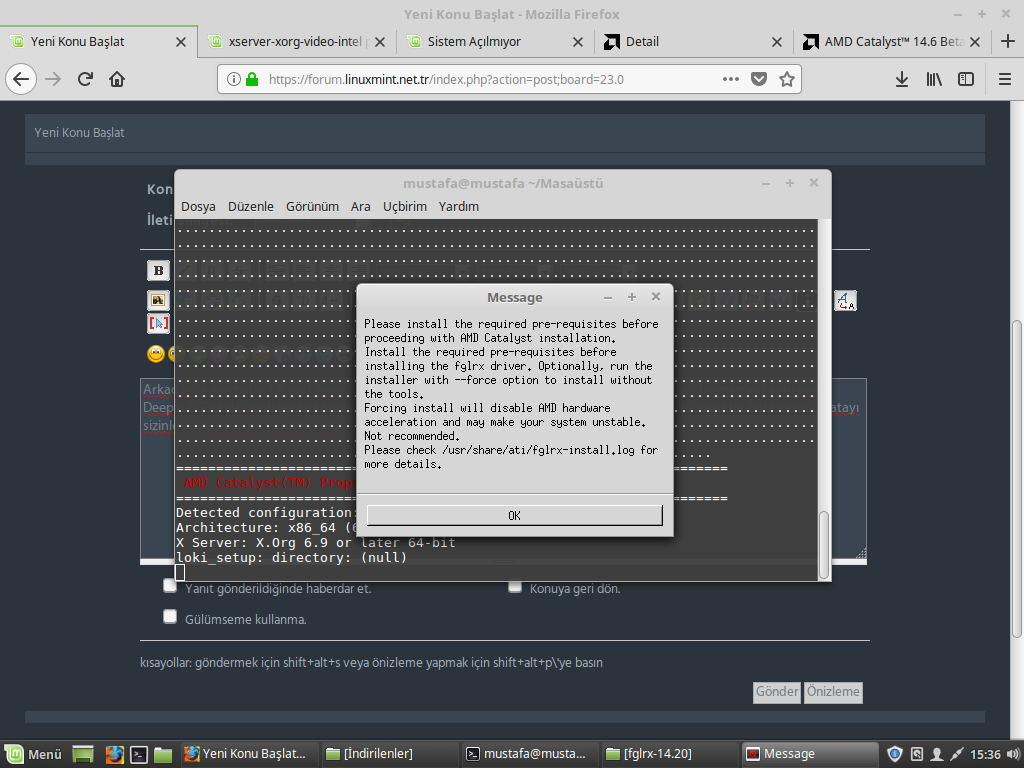Screen dimensions: 1024x768
Task: Open page actions three-dot menu
Action: coord(731,79)
